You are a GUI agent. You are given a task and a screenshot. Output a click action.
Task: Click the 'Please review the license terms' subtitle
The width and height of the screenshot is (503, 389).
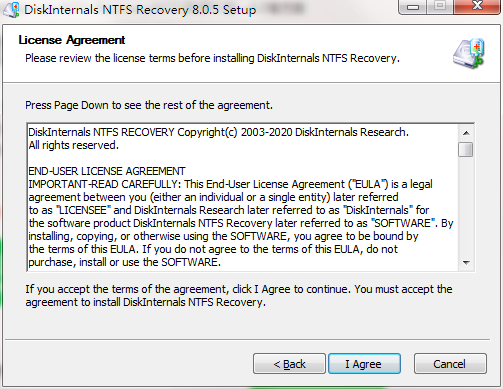(212, 58)
